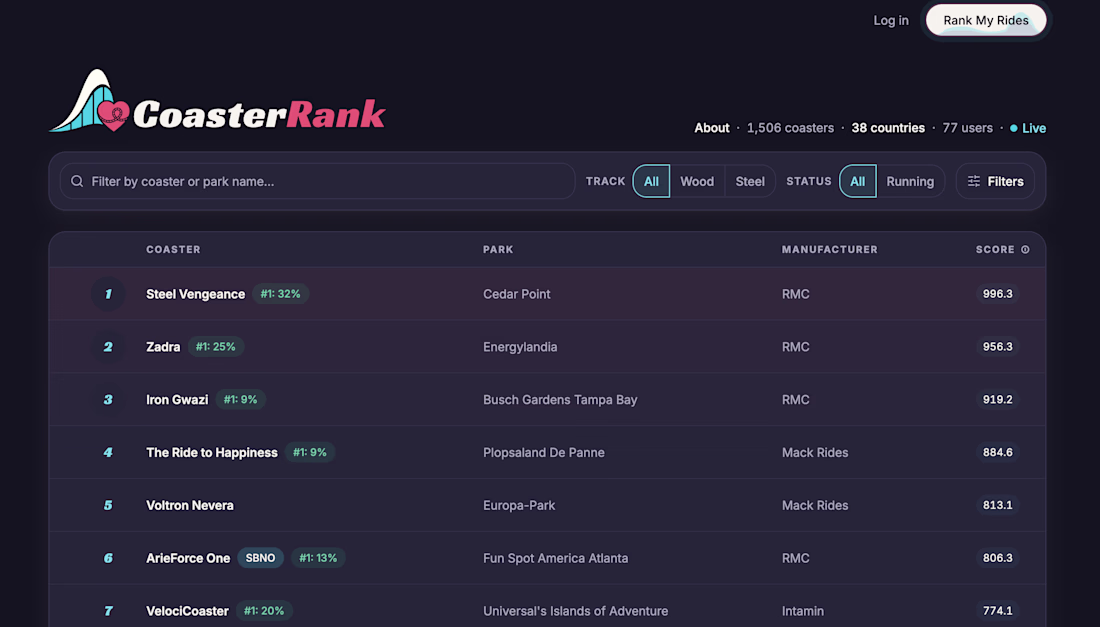Open the Steel Vengeance coaster entry
The image size is (1100, 627).
tap(195, 294)
